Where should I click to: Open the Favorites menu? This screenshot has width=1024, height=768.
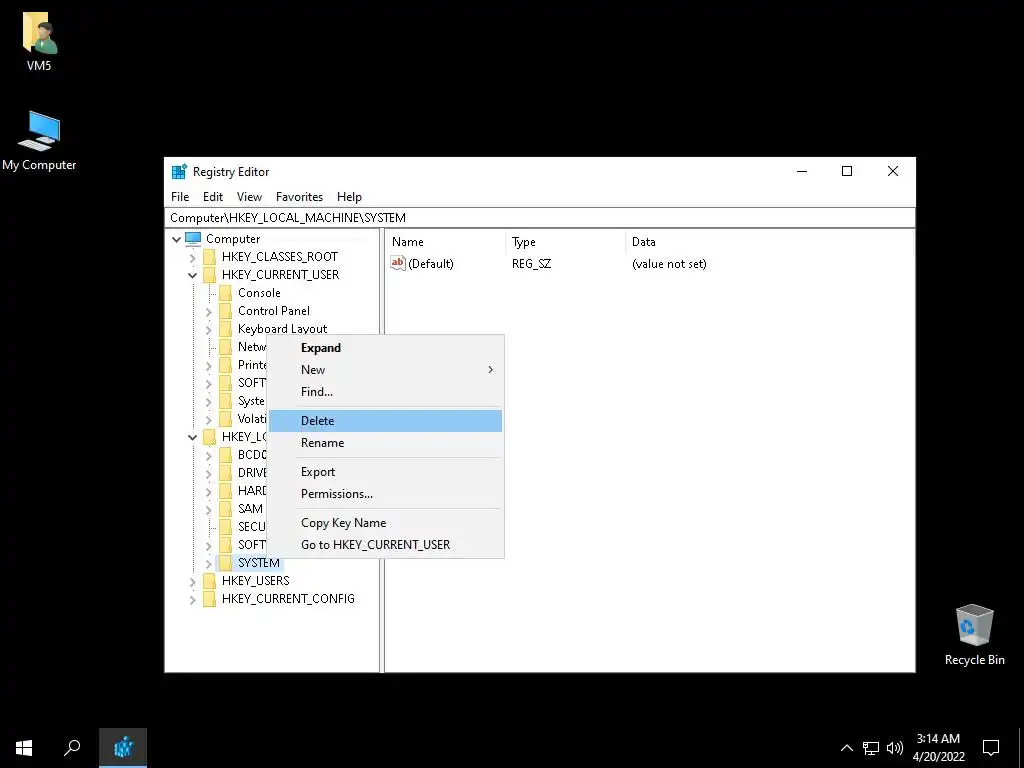[299, 197]
